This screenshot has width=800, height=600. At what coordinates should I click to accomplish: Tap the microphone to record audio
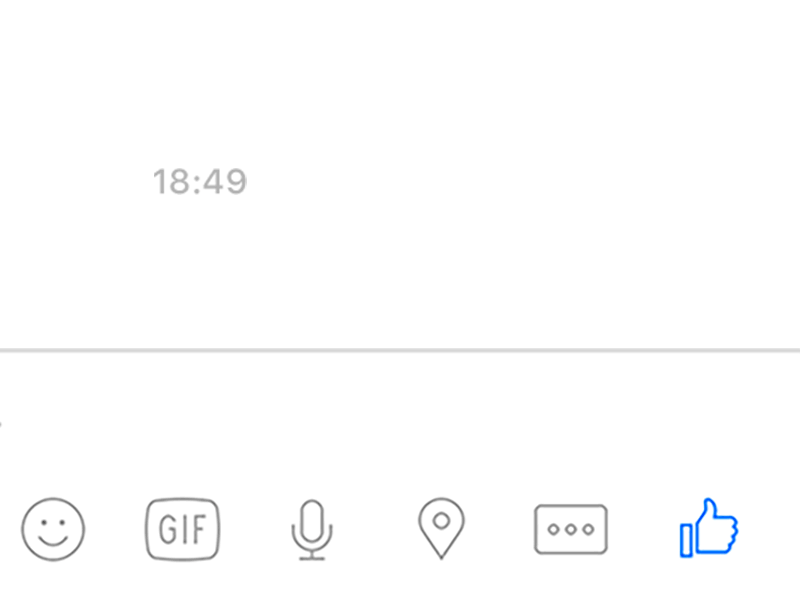click(312, 530)
